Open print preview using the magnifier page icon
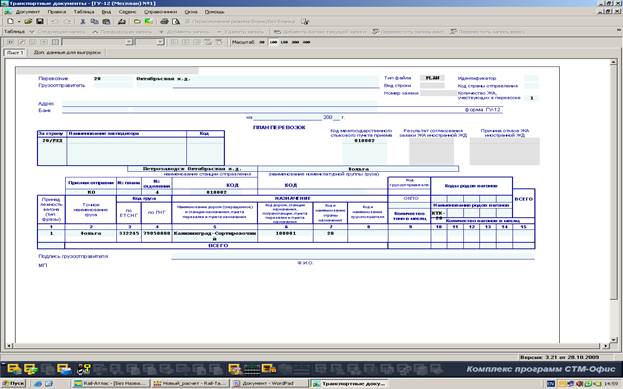 (176, 21)
